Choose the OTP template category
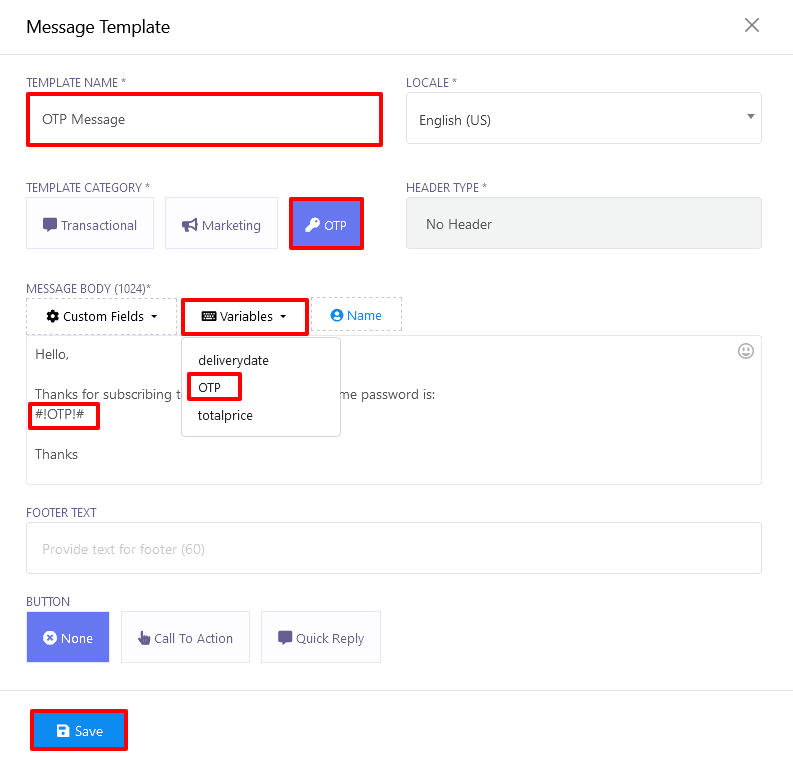 tap(326, 224)
